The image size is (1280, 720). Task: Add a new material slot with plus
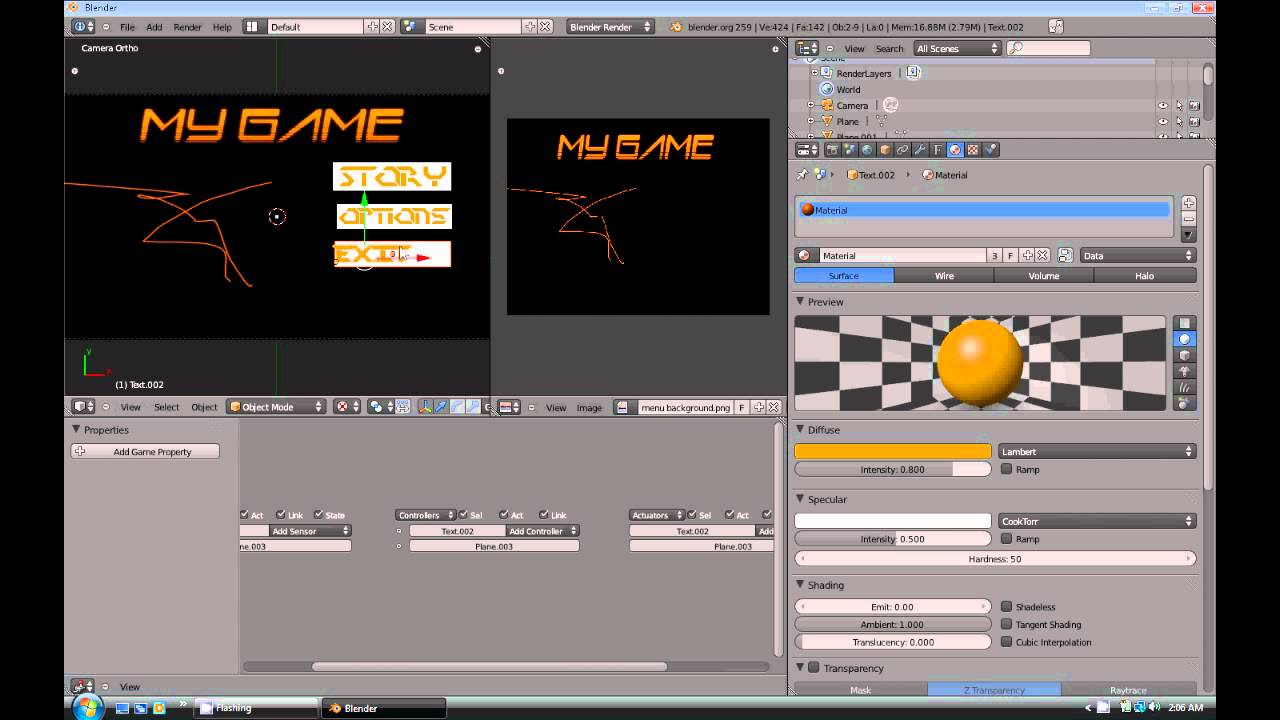[1188, 203]
